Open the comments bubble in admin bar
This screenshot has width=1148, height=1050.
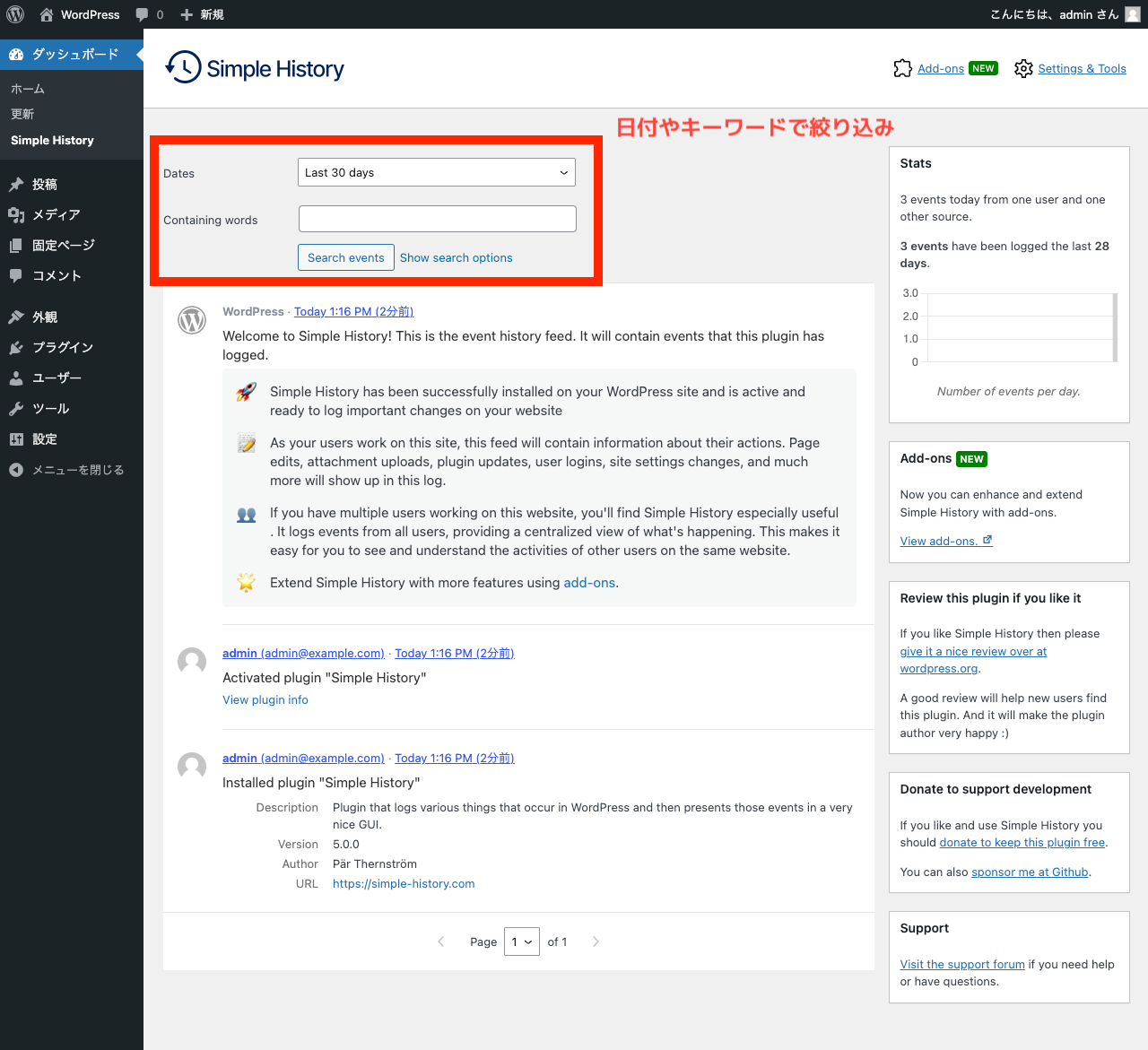click(x=142, y=14)
